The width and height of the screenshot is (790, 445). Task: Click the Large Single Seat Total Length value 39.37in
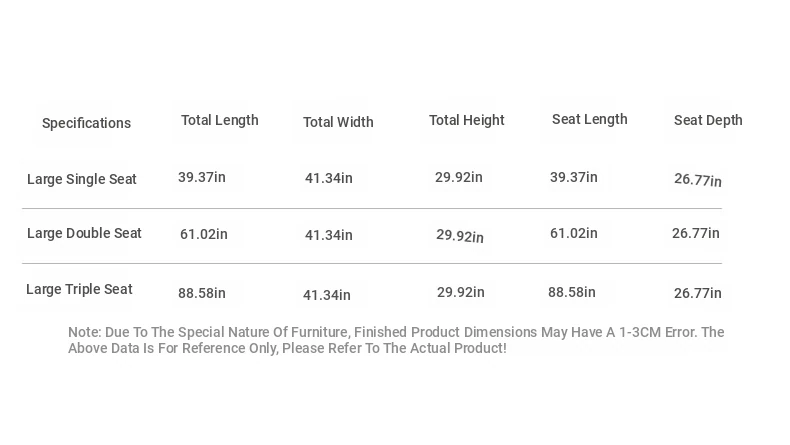(202, 177)
